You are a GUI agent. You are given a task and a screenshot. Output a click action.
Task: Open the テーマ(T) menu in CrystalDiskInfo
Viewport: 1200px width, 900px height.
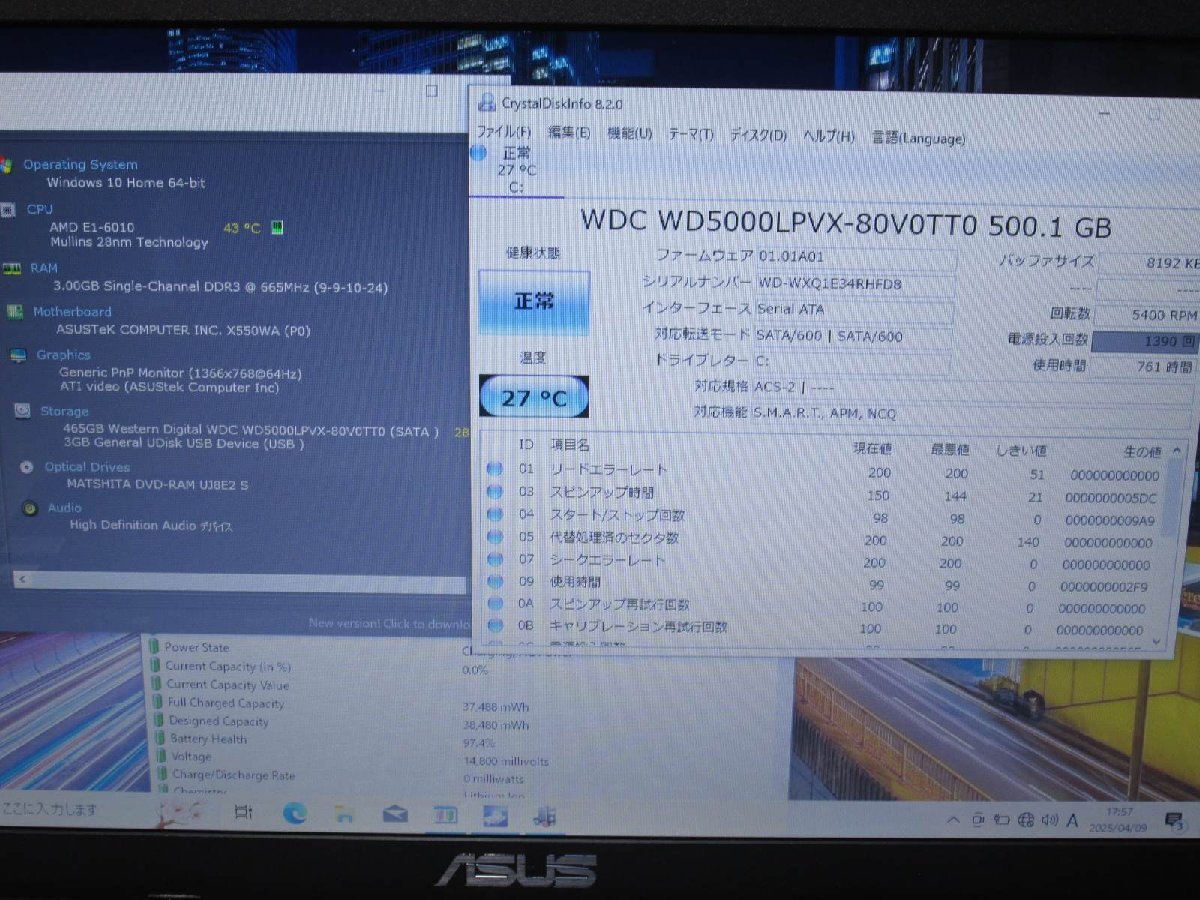click(x=691, y=135)
